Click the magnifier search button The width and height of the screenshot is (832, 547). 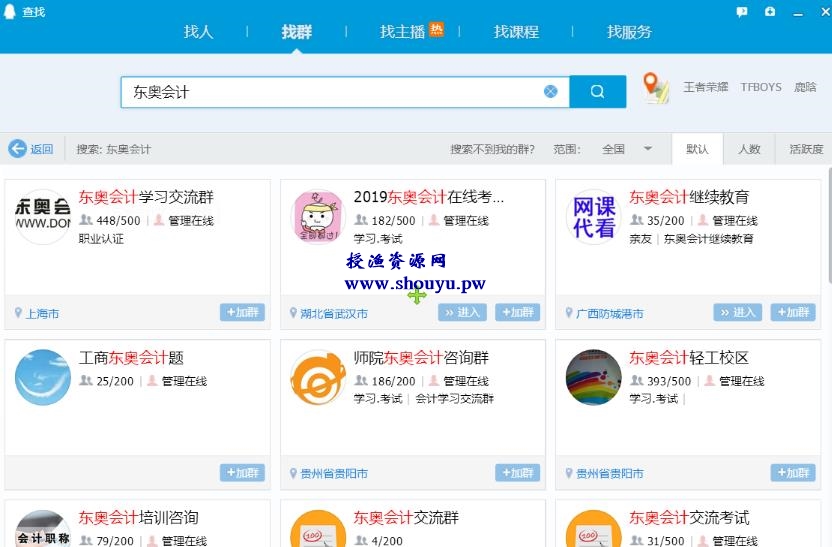coord(597,92)
